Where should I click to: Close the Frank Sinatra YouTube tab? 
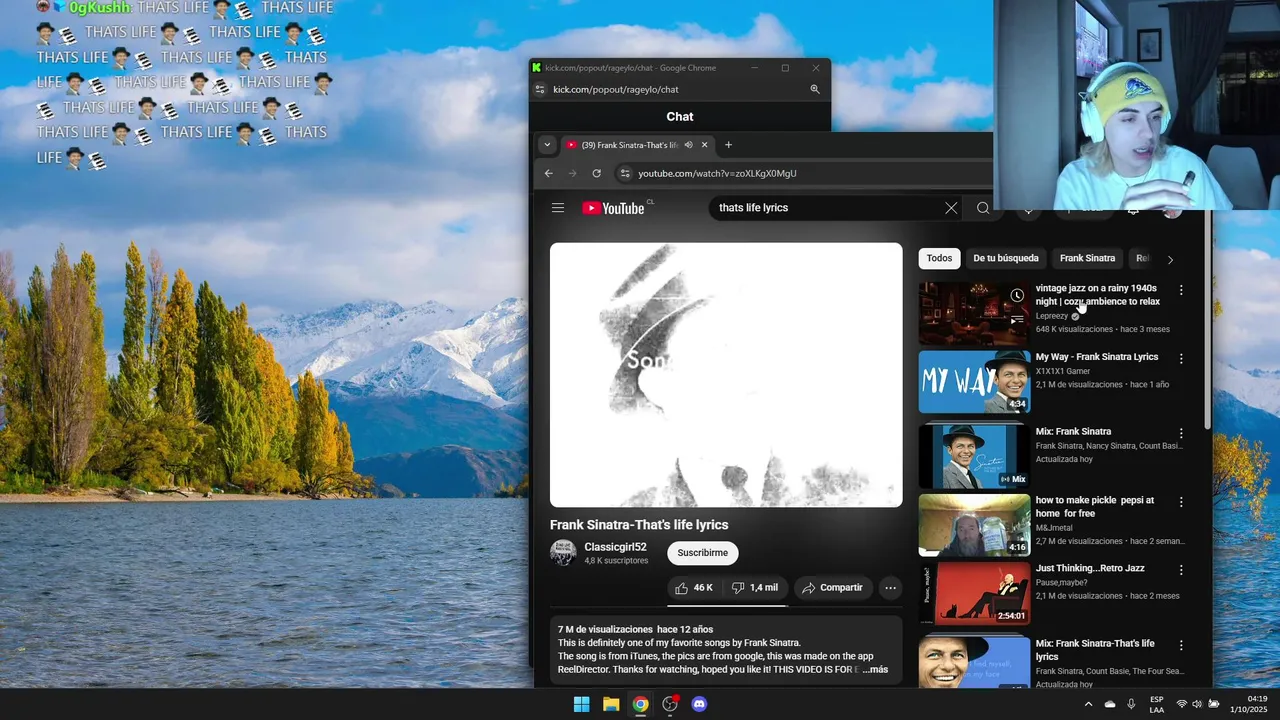pyautogui.click(x=704, y=145)
